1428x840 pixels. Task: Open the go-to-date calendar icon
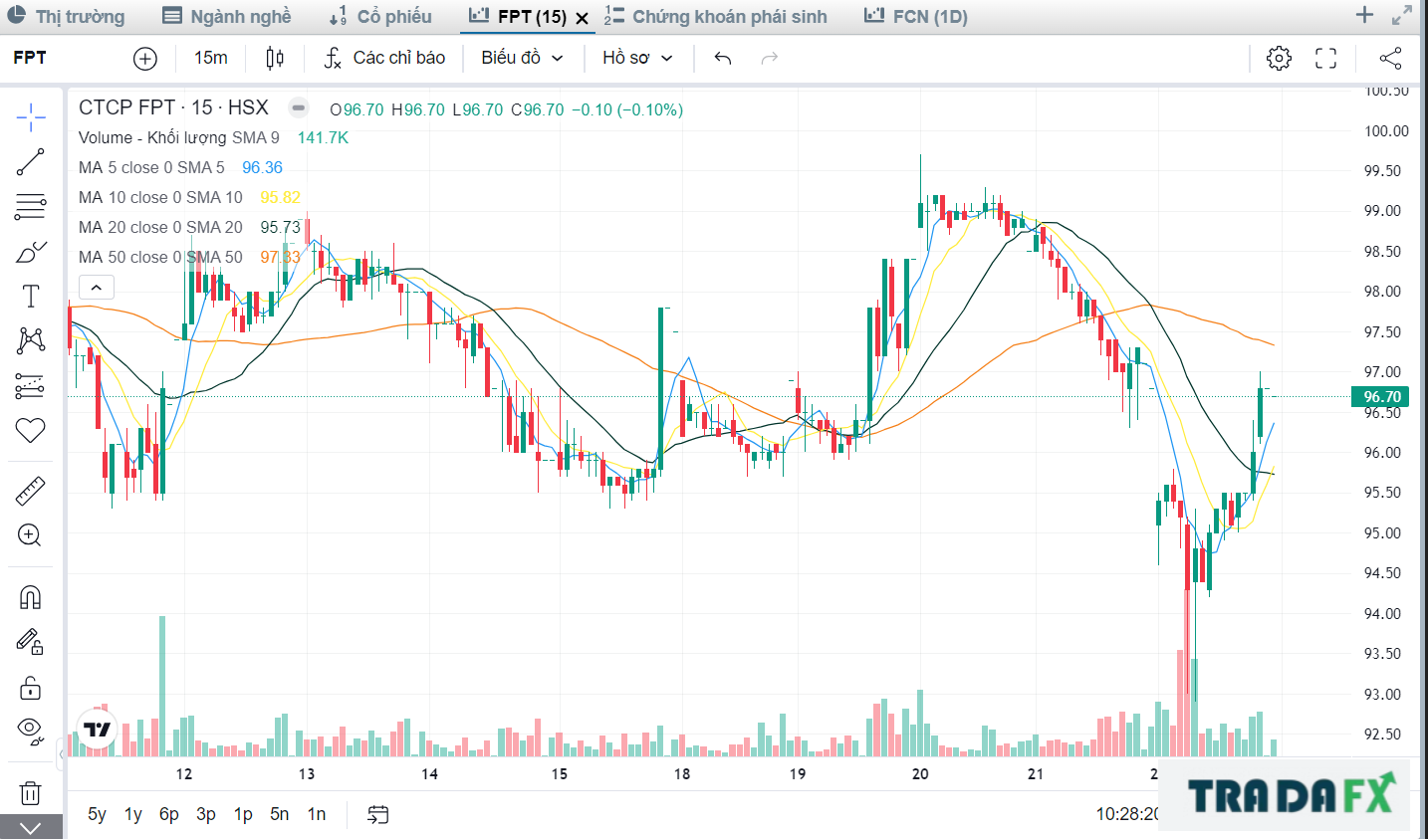(377, 815)
